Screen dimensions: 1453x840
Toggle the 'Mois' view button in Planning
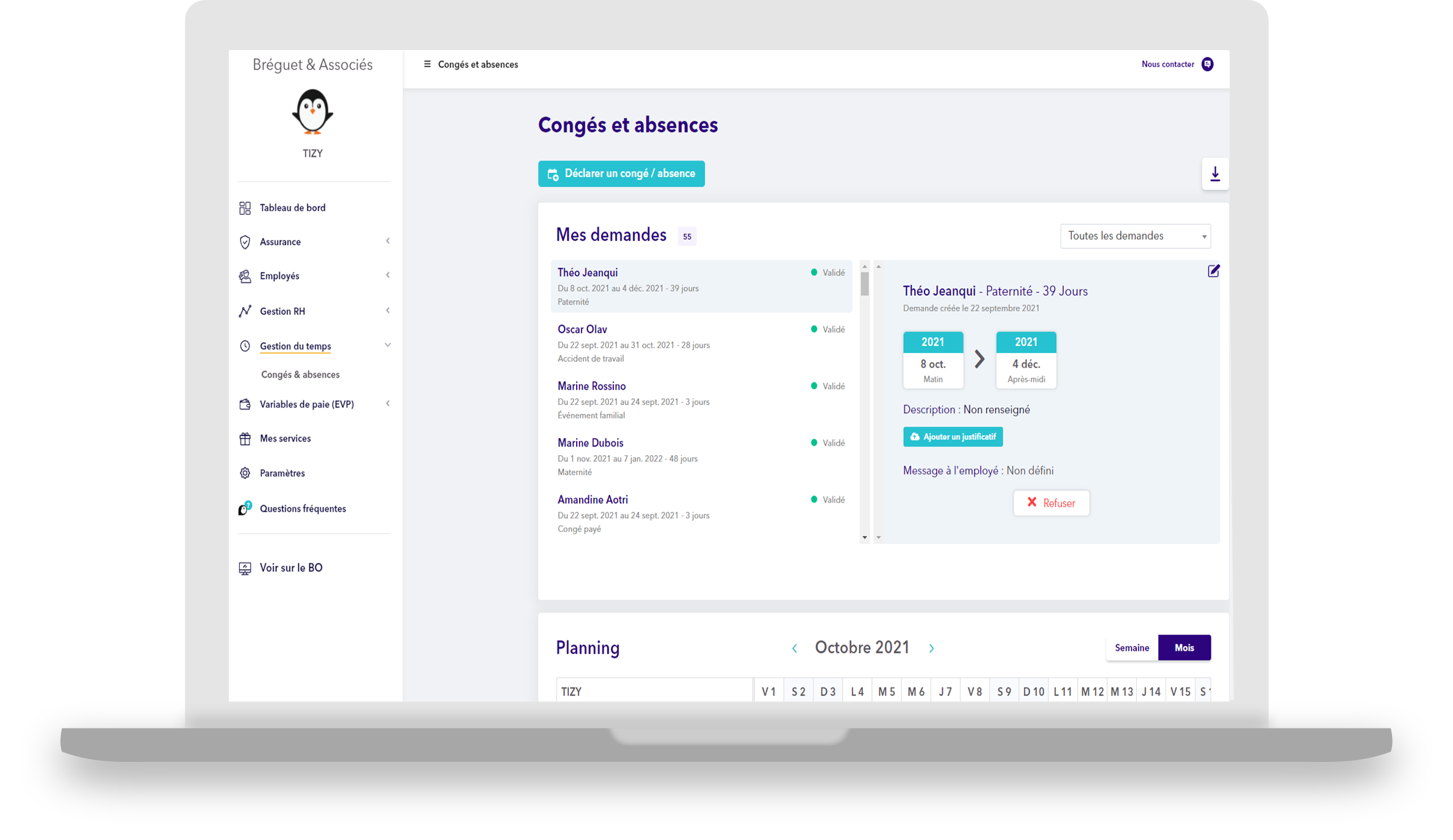1184,647
